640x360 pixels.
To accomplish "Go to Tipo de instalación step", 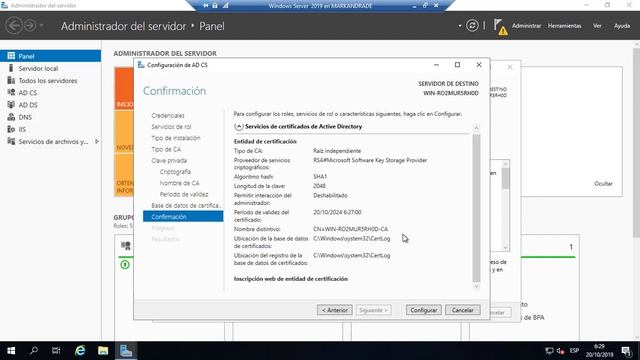I will (176, 138).
